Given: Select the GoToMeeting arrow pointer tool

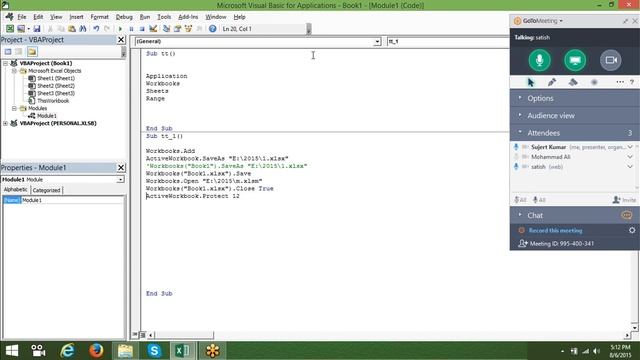Looking at the screenshot, I should [531, 82].
